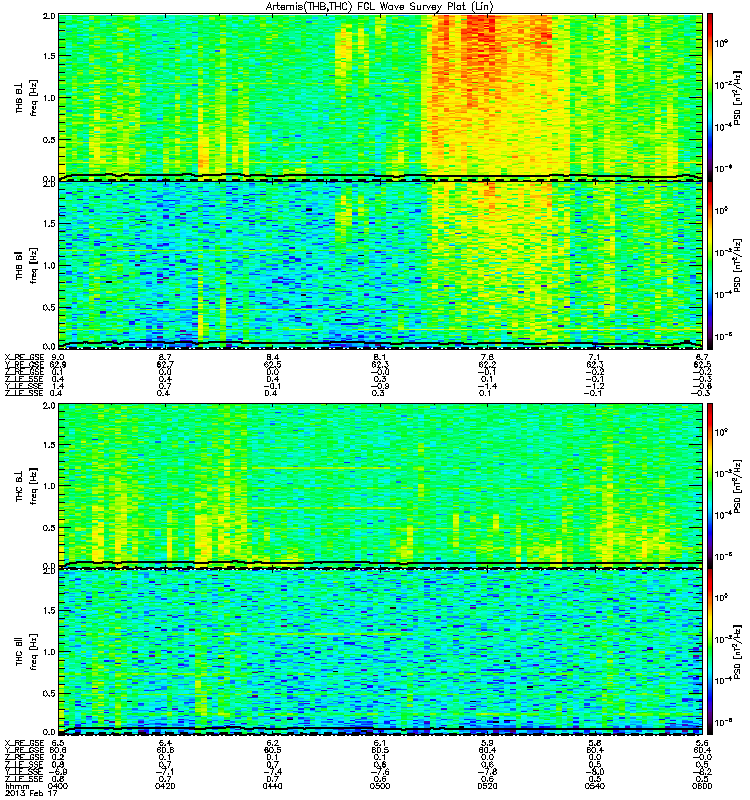Click the "1.5" tick of THB B⊥ panel
Viewport: 750px width, 800px height.
[49, 56]
